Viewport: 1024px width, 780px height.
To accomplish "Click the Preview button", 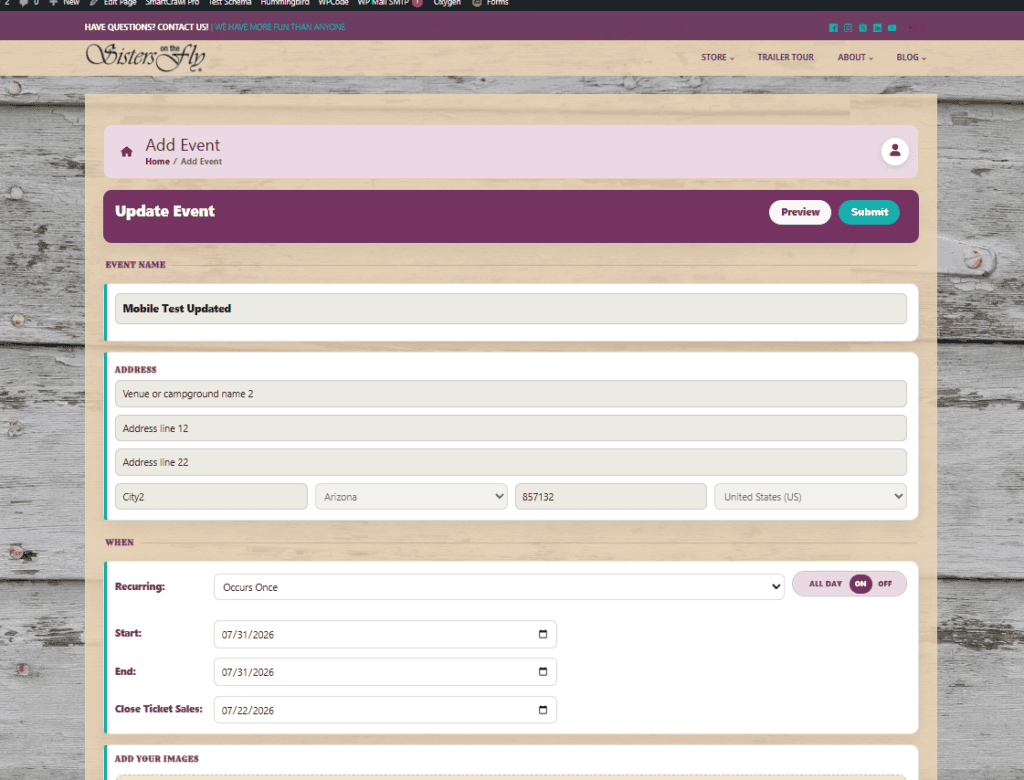I will 800,212.
